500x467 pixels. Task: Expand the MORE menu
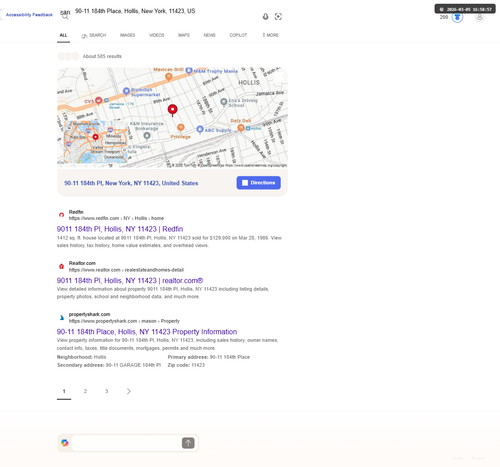point(270,35)
